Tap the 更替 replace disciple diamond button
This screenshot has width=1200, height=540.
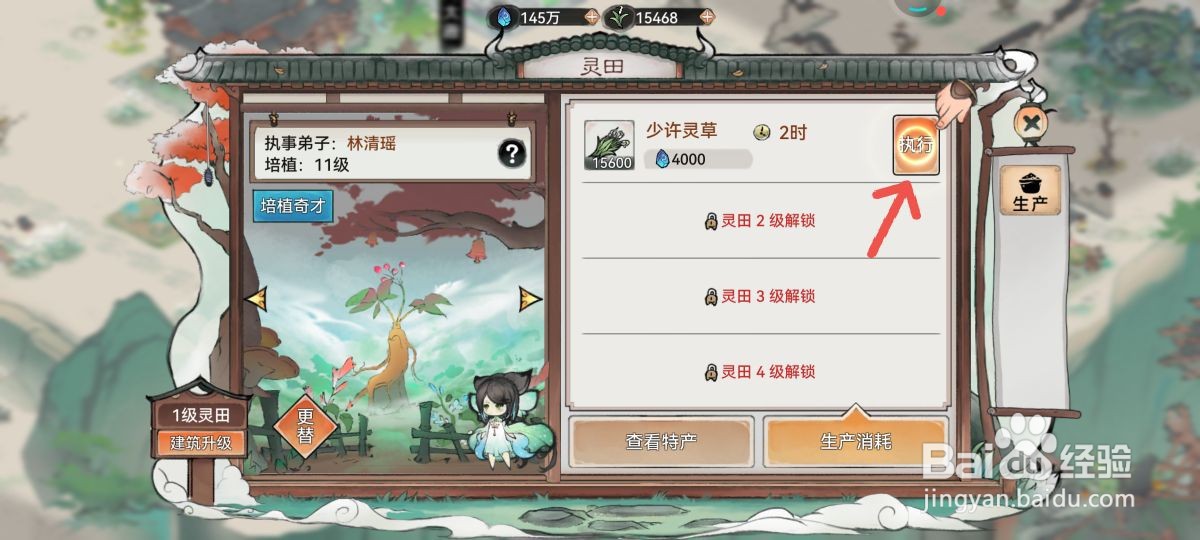[x=306, y=428]
